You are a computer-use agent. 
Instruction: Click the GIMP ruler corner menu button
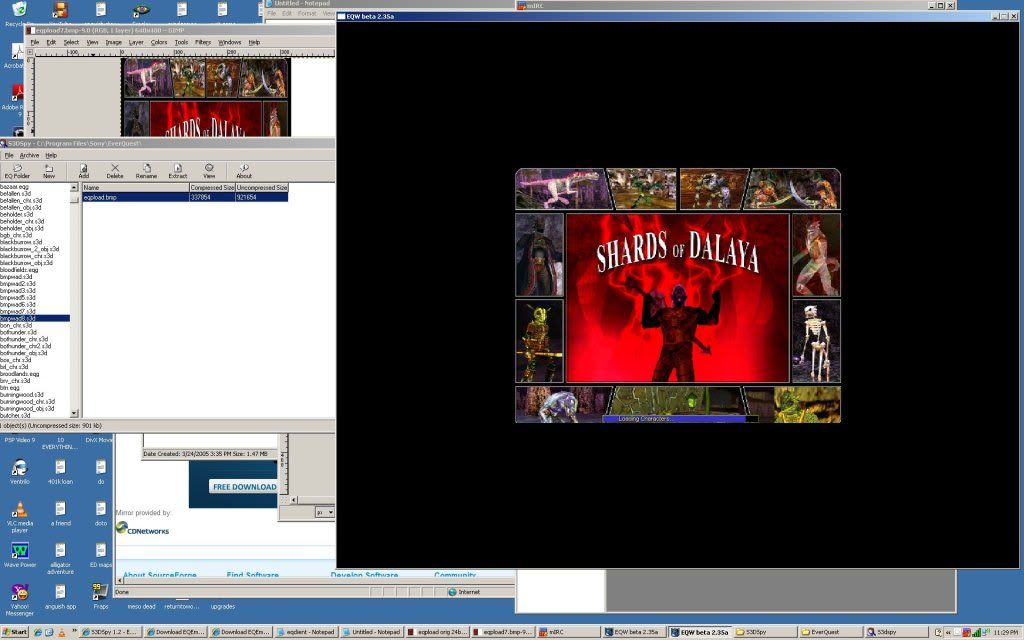click(29, 52)
